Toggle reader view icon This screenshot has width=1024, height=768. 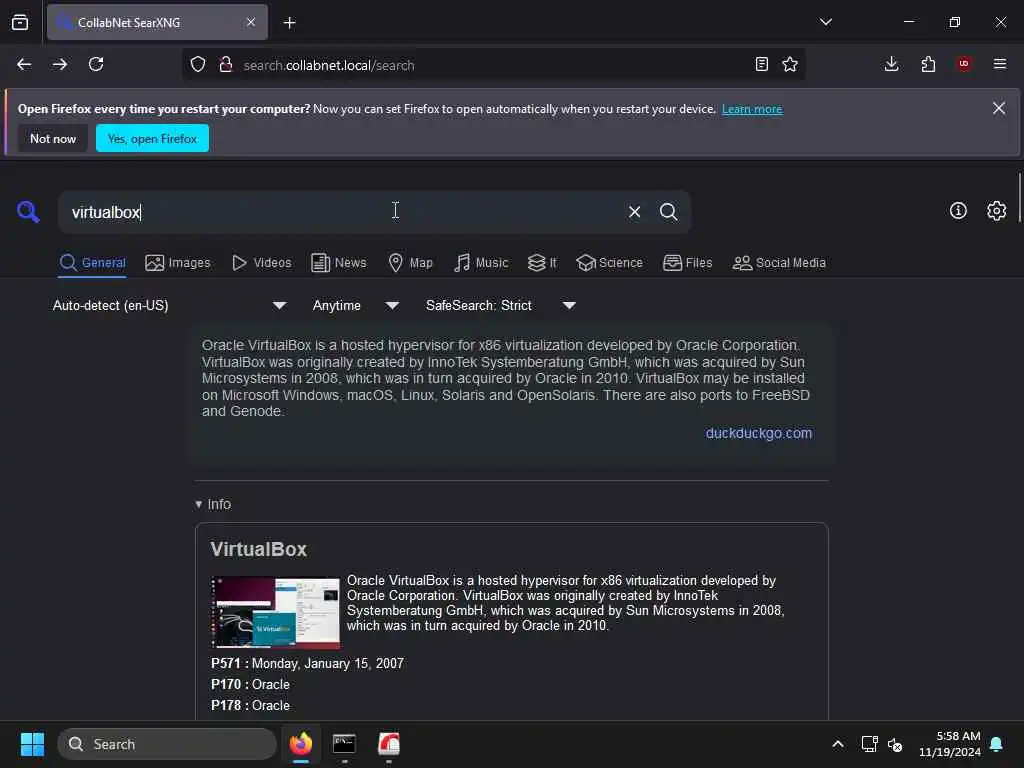point(761,65)
